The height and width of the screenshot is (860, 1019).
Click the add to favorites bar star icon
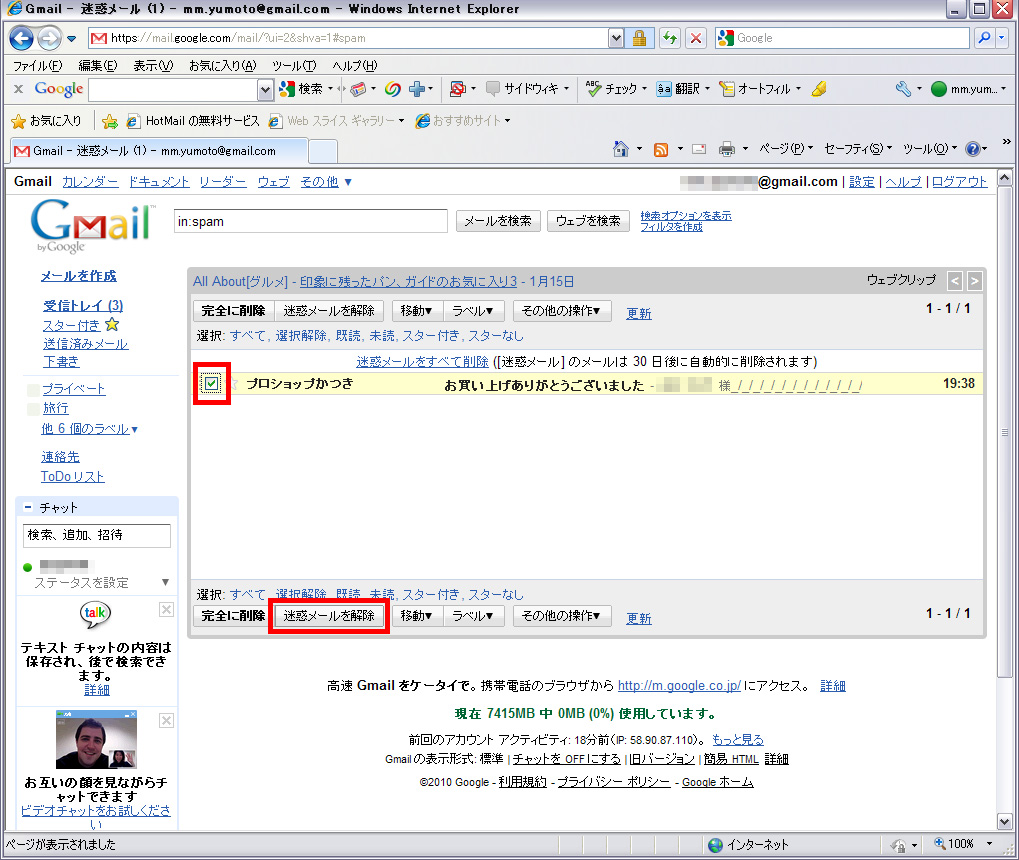110,121
